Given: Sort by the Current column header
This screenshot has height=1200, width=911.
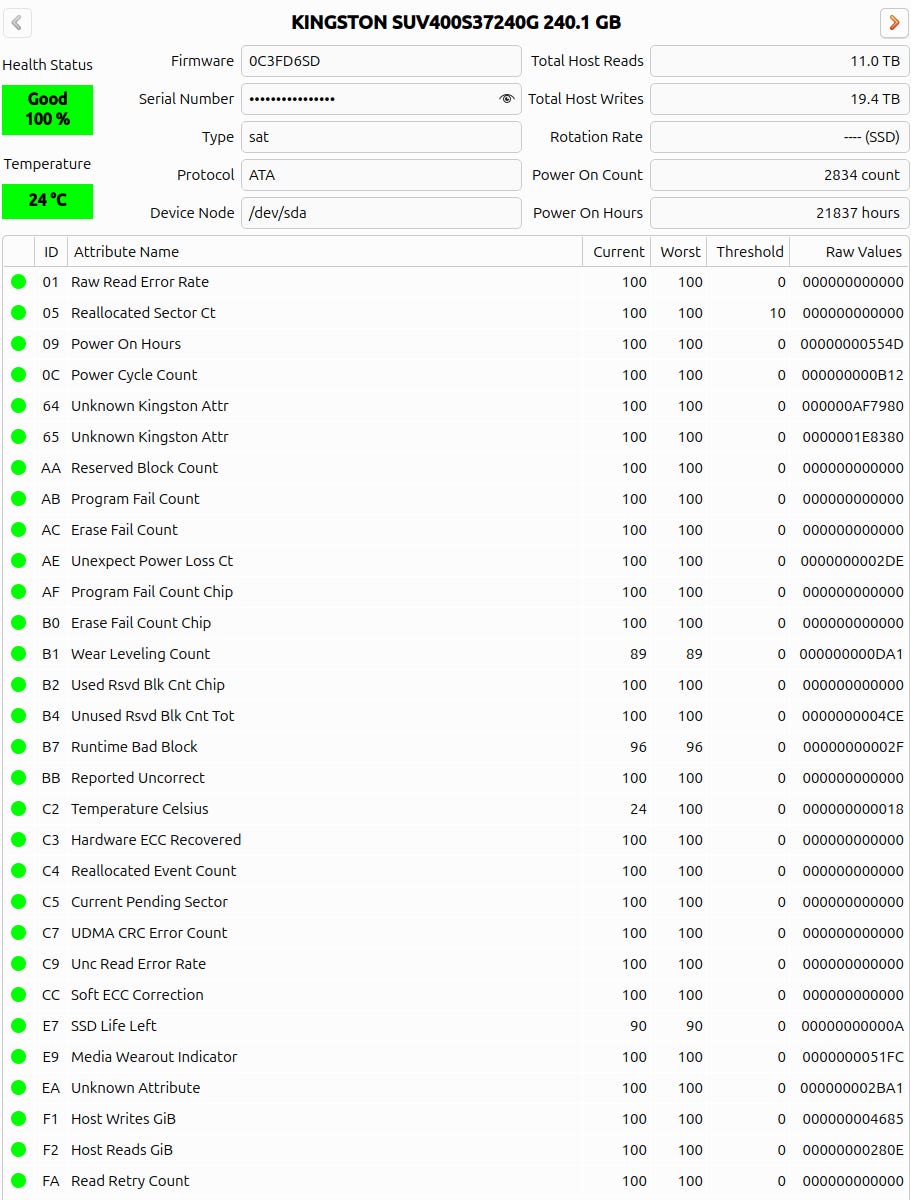Looking at the screenshot, I should [617, 252].
